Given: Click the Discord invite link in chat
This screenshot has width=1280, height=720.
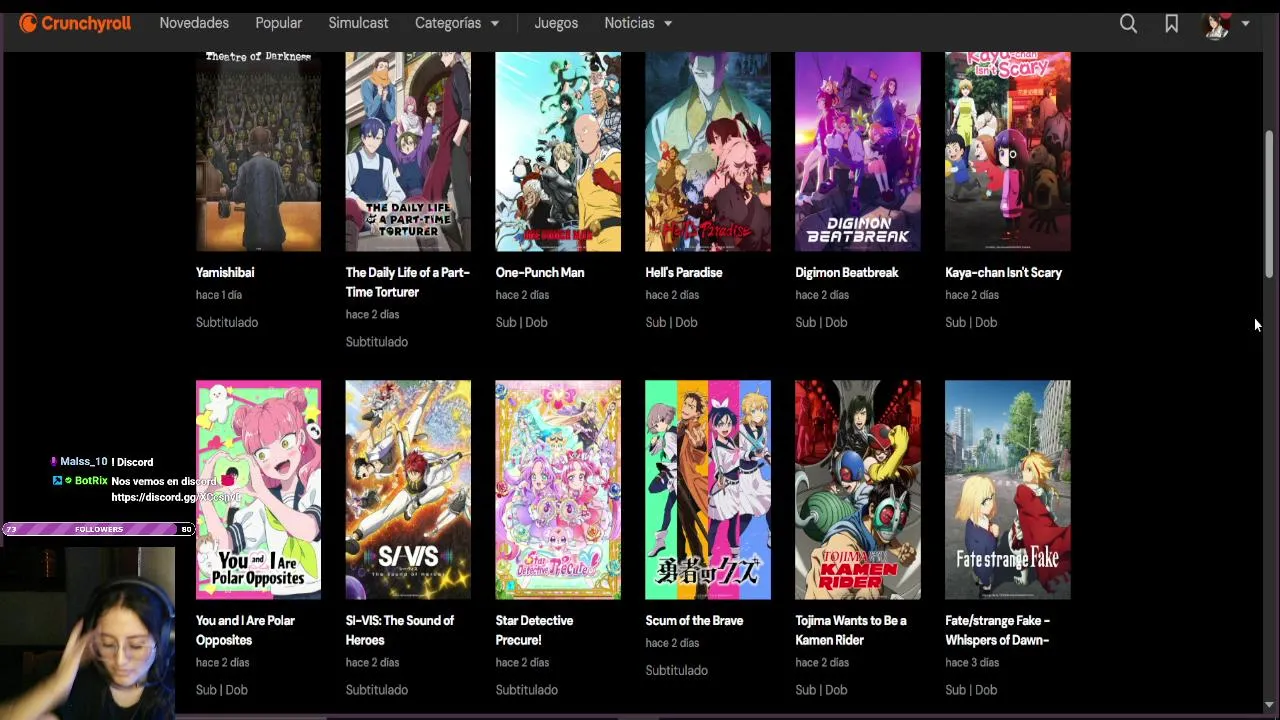Looking at the screenshot, I should point(176,497).
